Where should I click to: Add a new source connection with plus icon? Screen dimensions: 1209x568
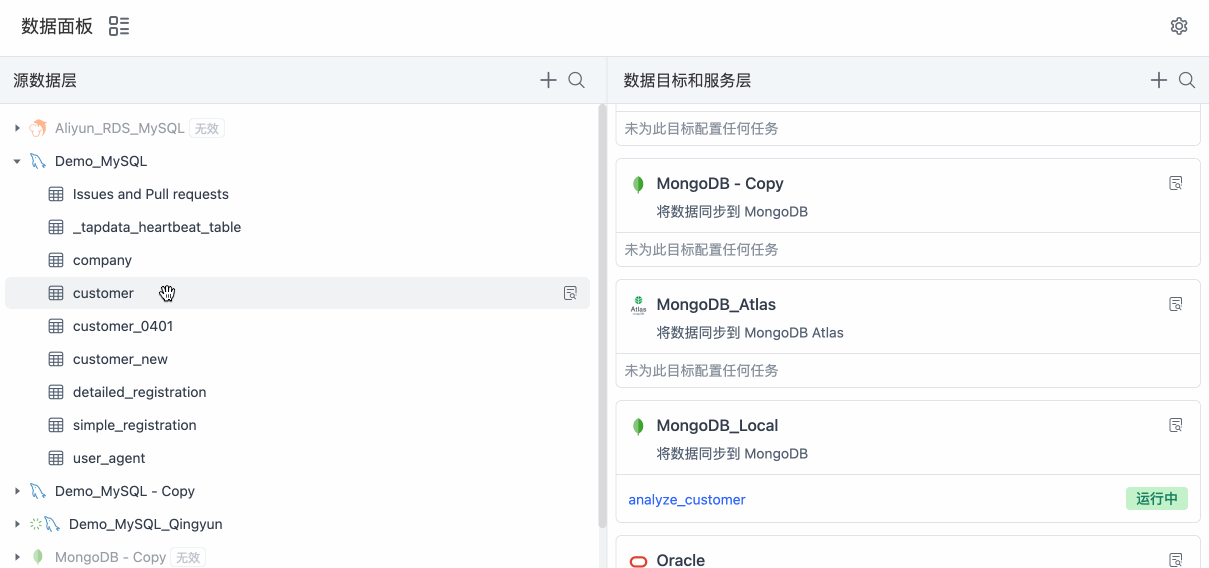coord(548,80)
